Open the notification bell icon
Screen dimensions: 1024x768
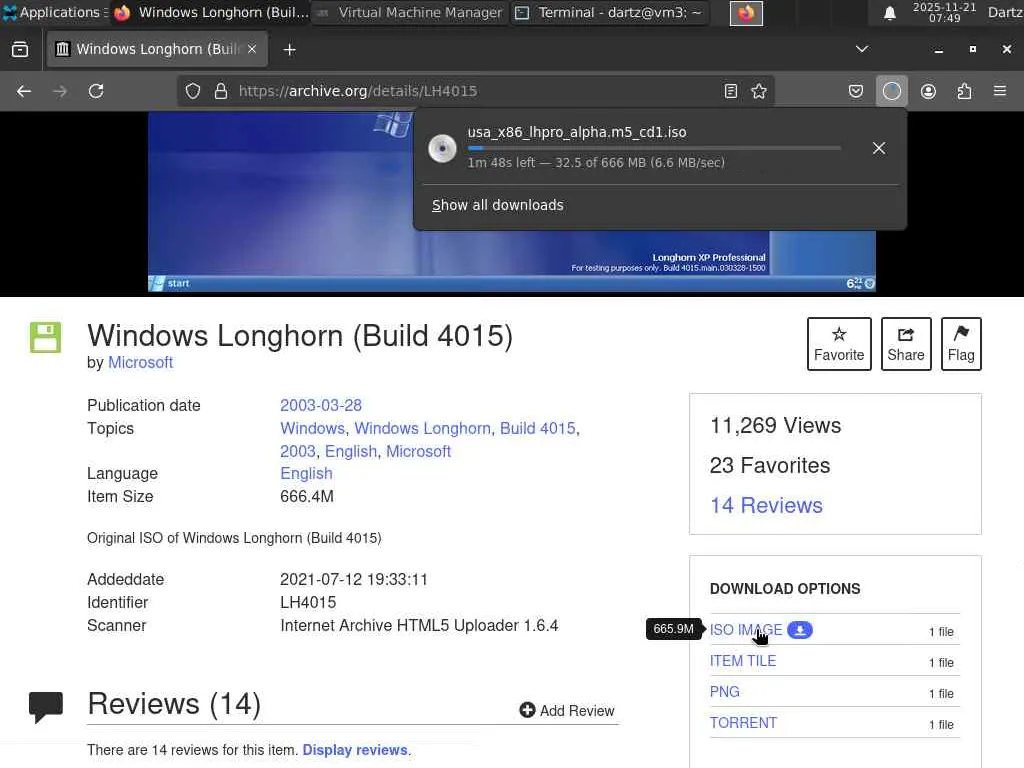(x=889, y=13)
